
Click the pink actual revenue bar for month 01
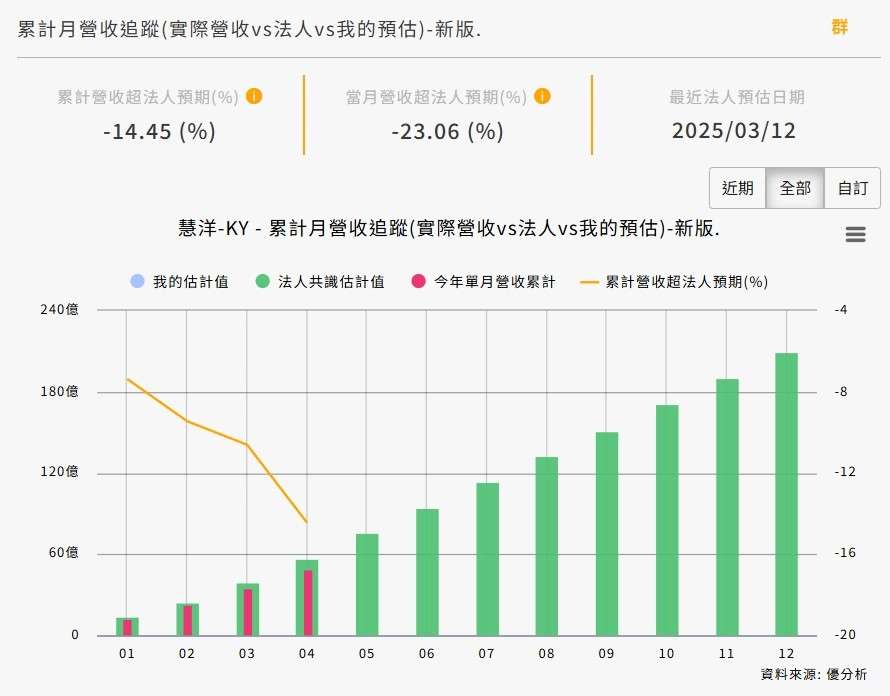127,627
